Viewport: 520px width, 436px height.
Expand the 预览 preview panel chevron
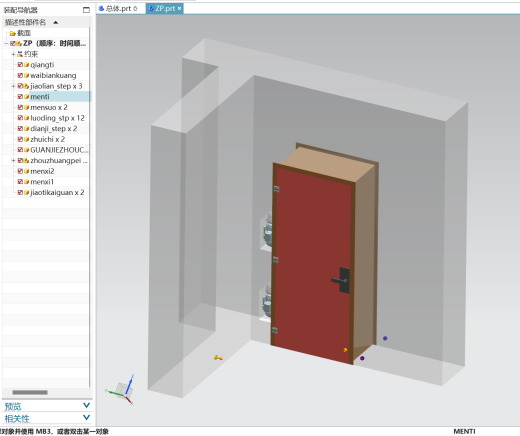pyautogui.click(x=86, y=405)
